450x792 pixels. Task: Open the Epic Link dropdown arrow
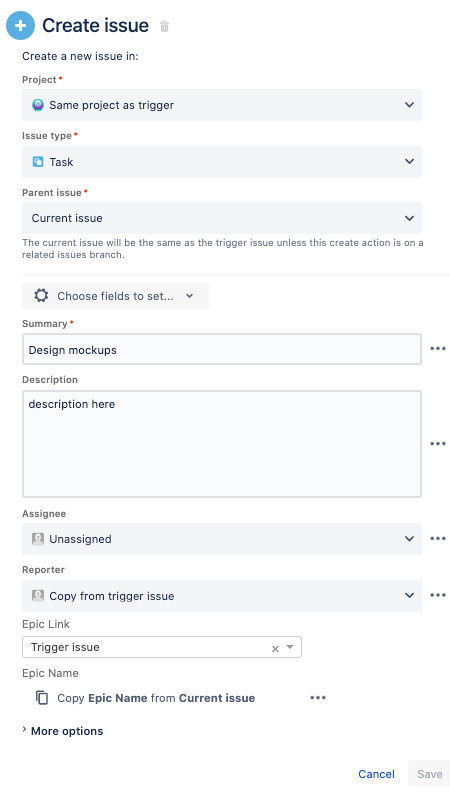point(290,647)
